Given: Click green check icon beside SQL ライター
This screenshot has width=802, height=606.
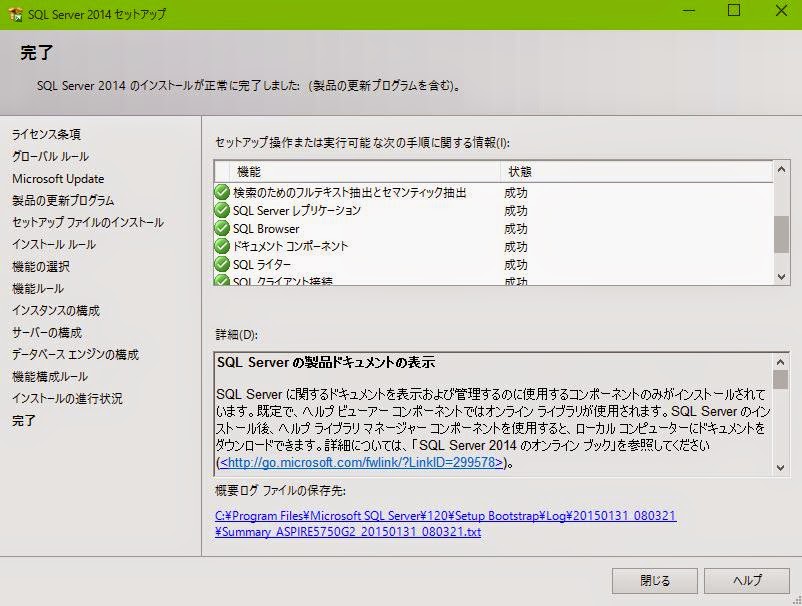Looking at the screenshot, I should [x=222, y=264].
